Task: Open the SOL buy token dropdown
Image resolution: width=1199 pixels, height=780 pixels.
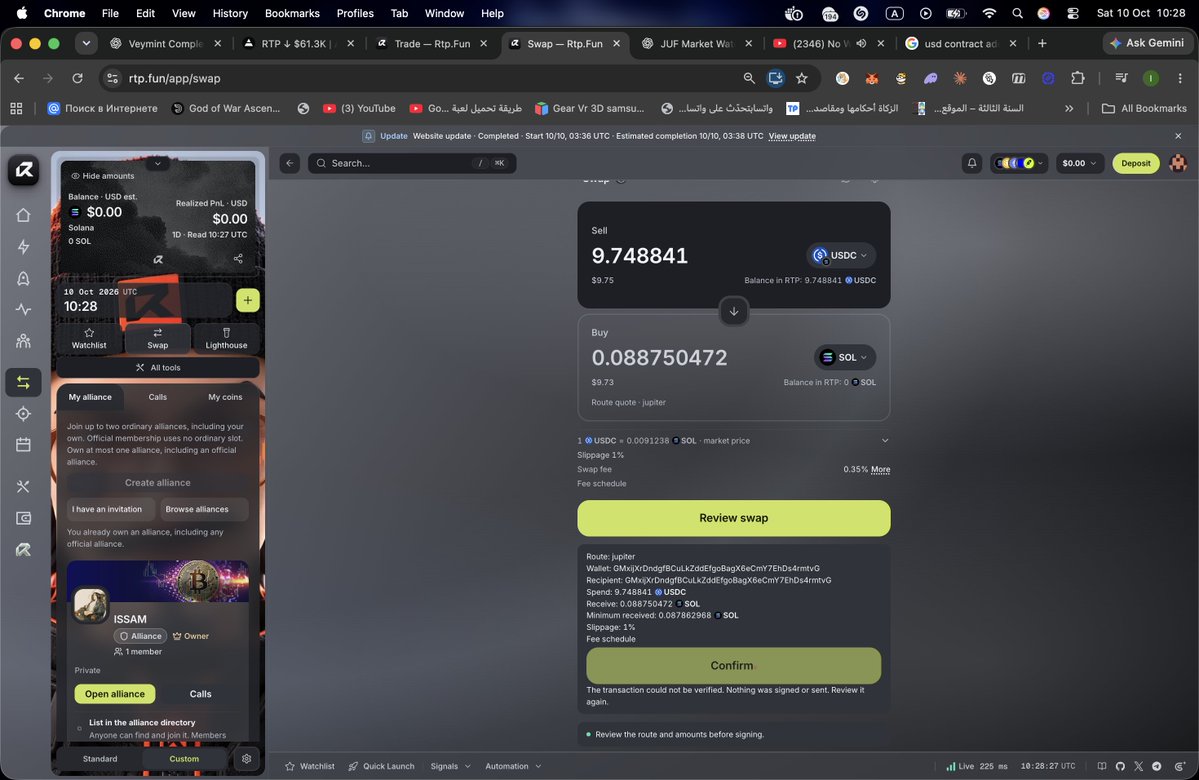Action: point(845,357)
